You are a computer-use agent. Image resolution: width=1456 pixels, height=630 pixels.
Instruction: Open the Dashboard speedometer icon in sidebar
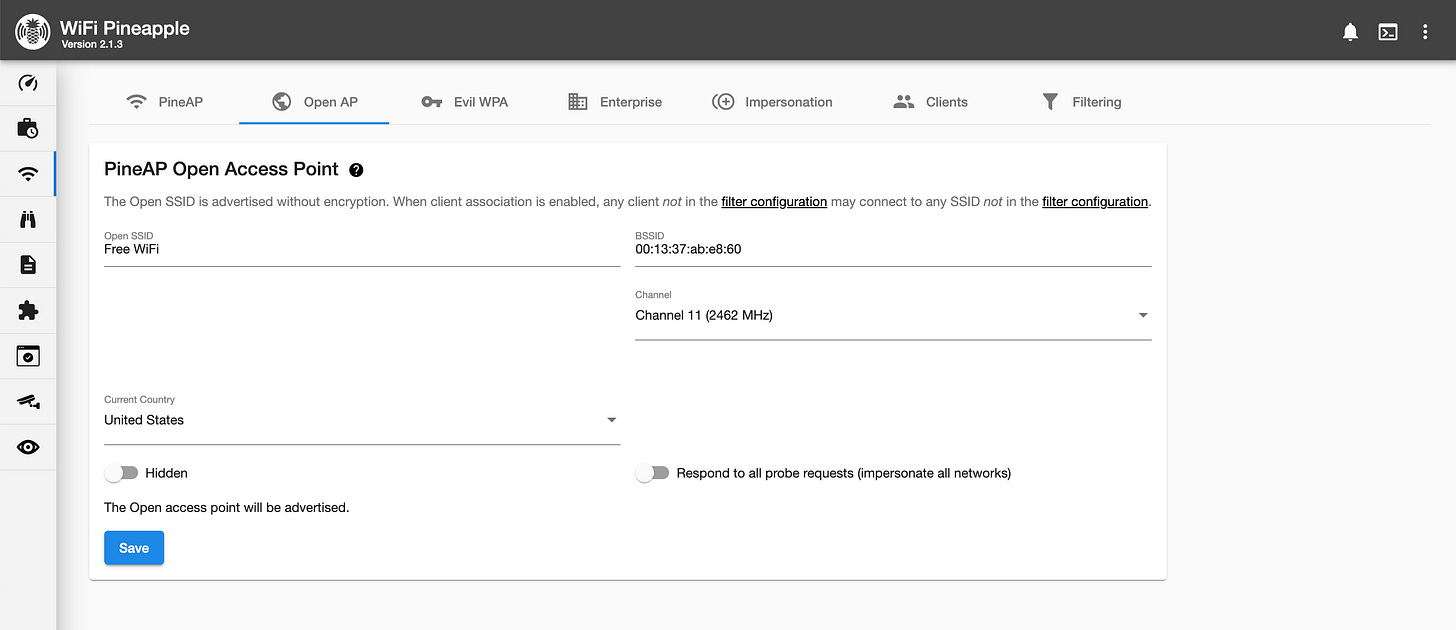click(x=27, y=82)
